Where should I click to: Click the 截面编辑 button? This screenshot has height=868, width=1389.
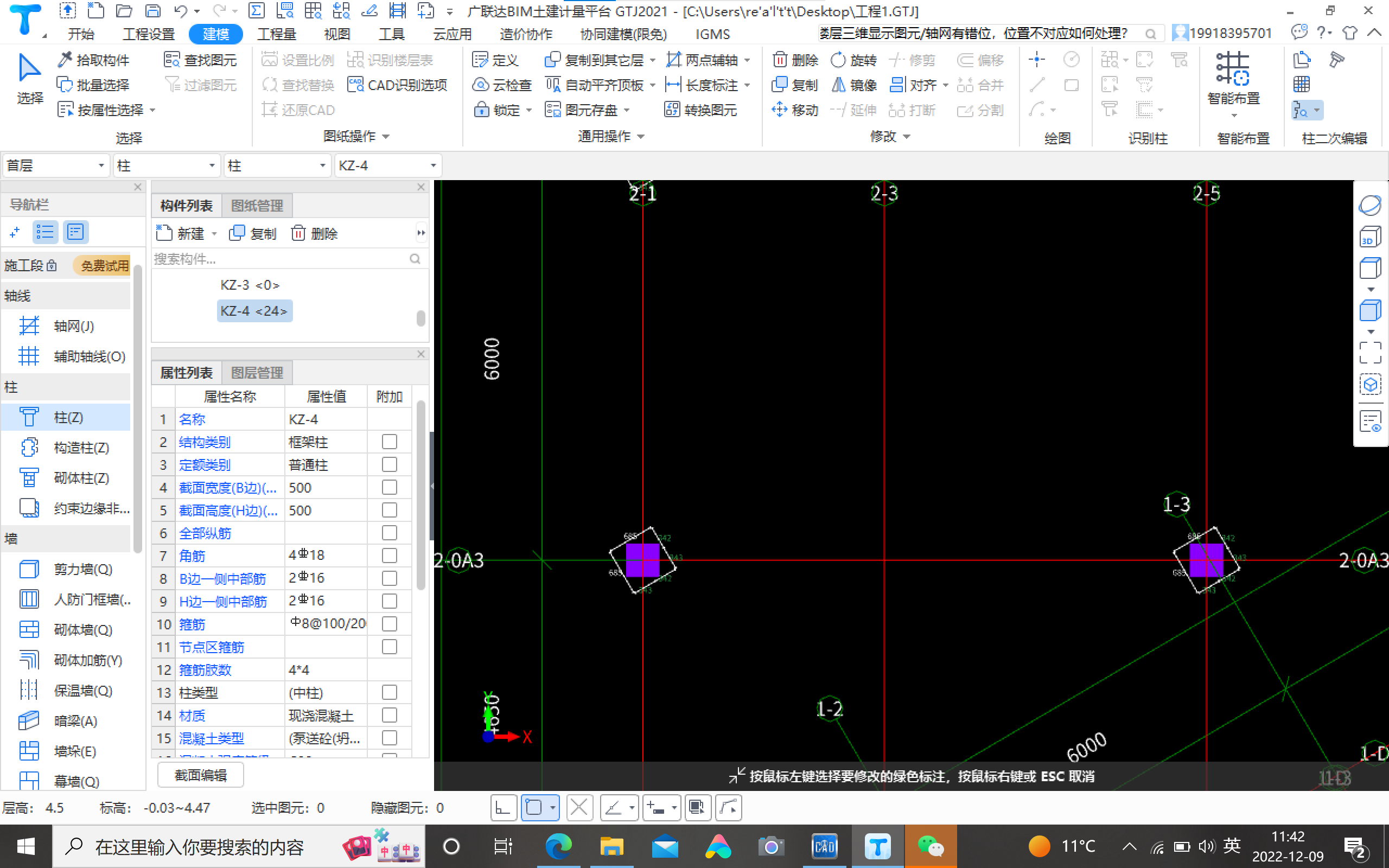point(200,775)
